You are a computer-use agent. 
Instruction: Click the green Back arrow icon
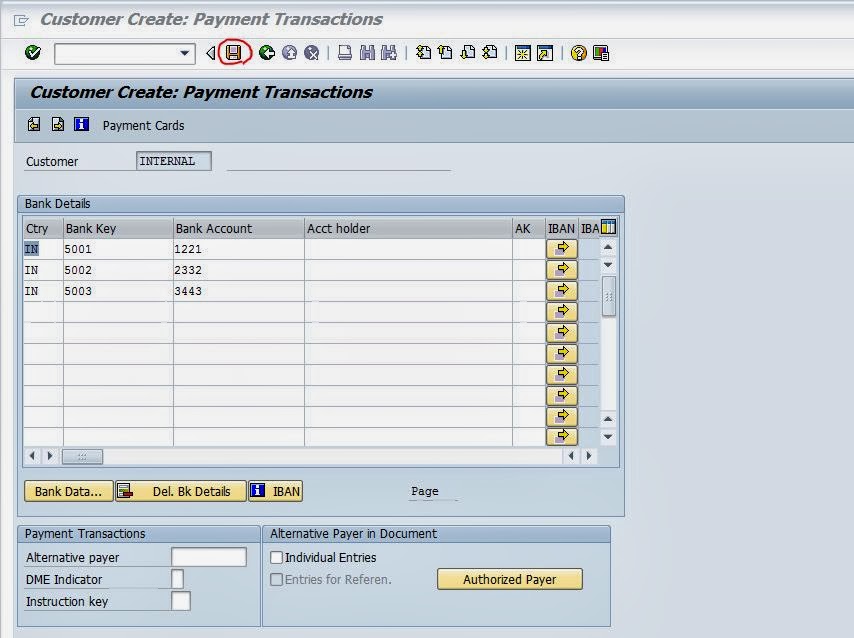266,53
